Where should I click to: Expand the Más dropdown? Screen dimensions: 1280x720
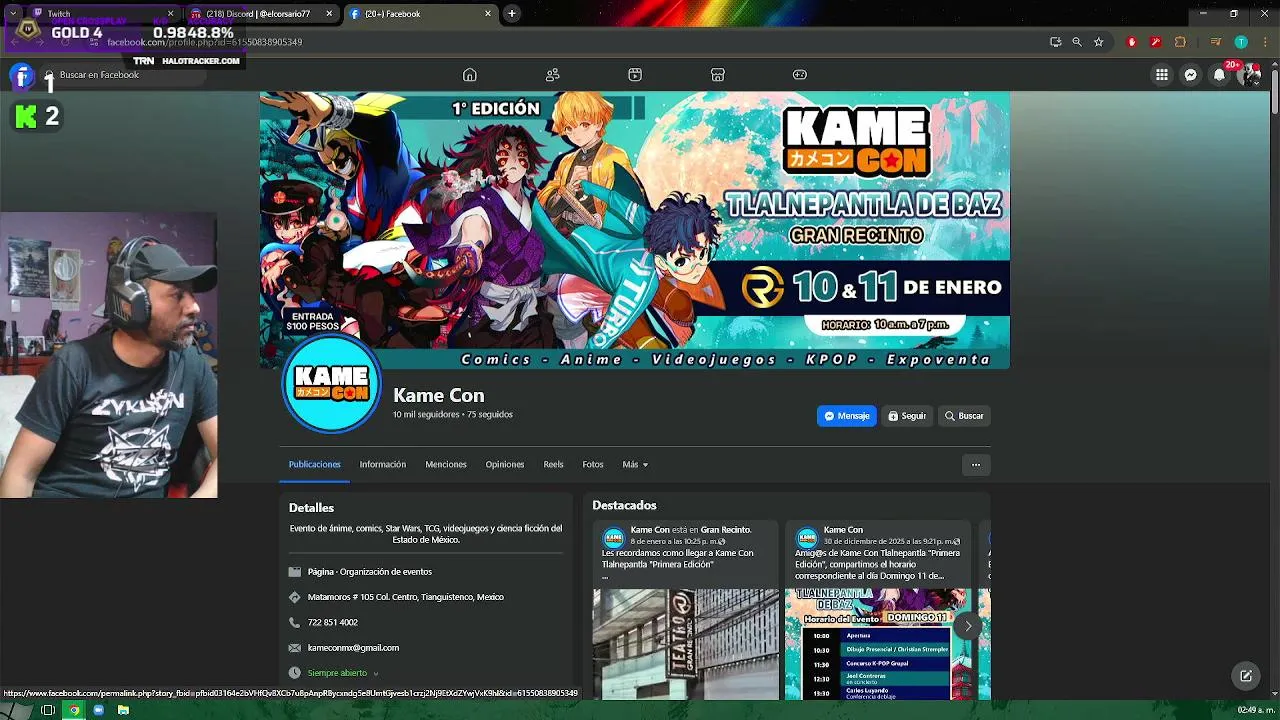pos(635,464)
